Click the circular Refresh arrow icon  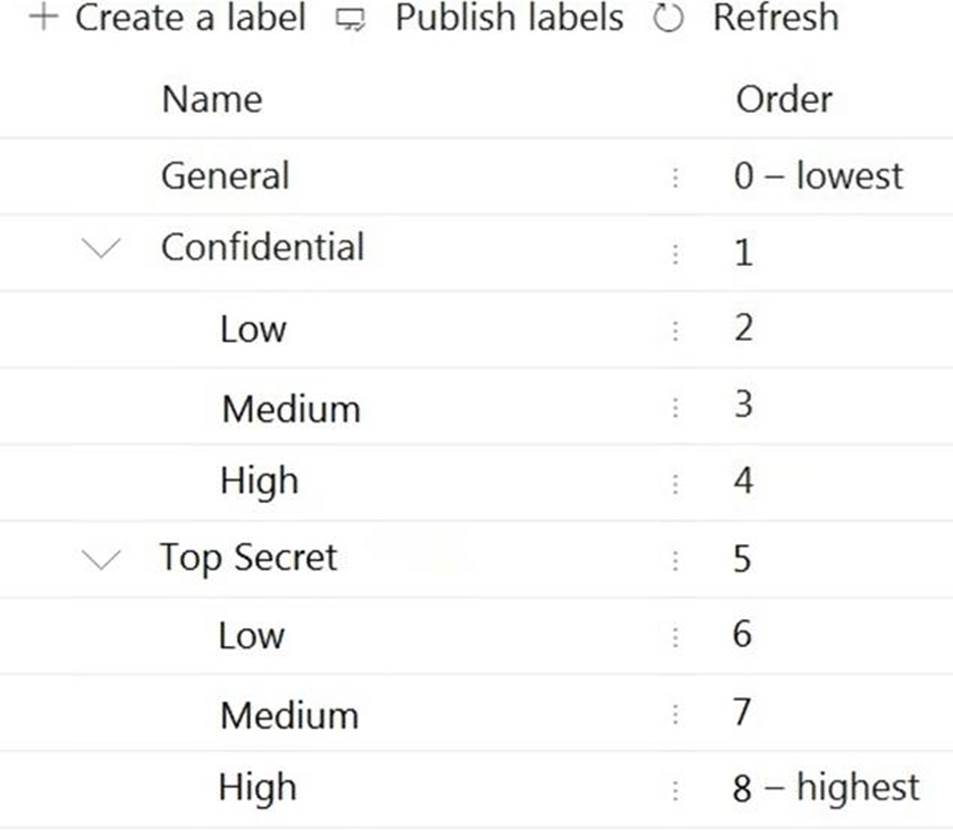coord(668,19)
